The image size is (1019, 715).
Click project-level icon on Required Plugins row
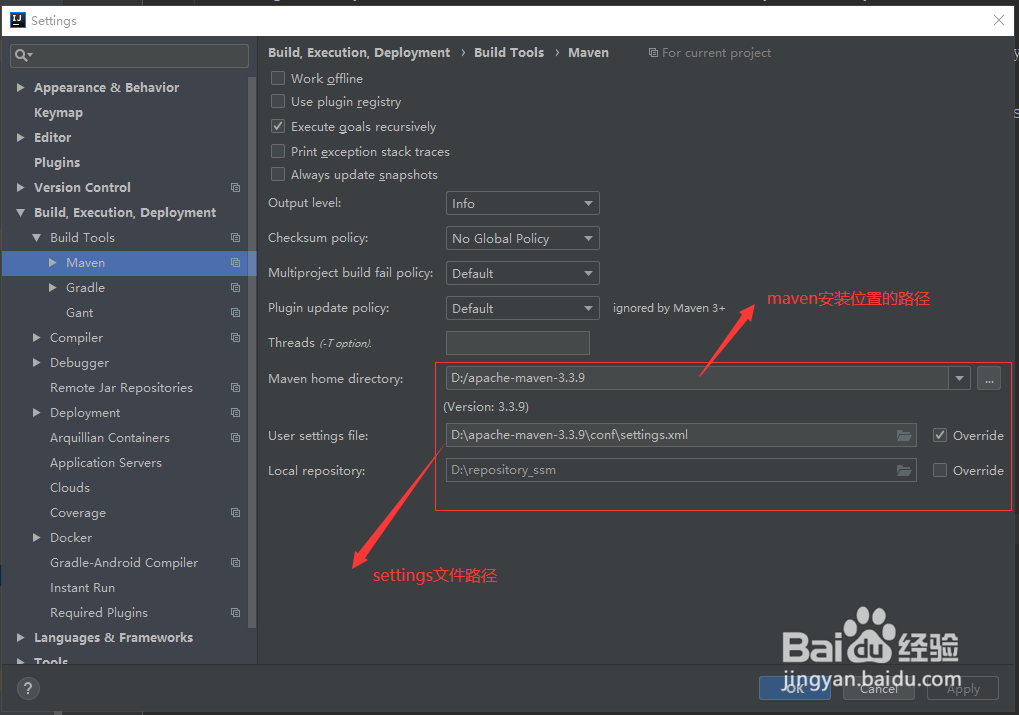point(235,613)
